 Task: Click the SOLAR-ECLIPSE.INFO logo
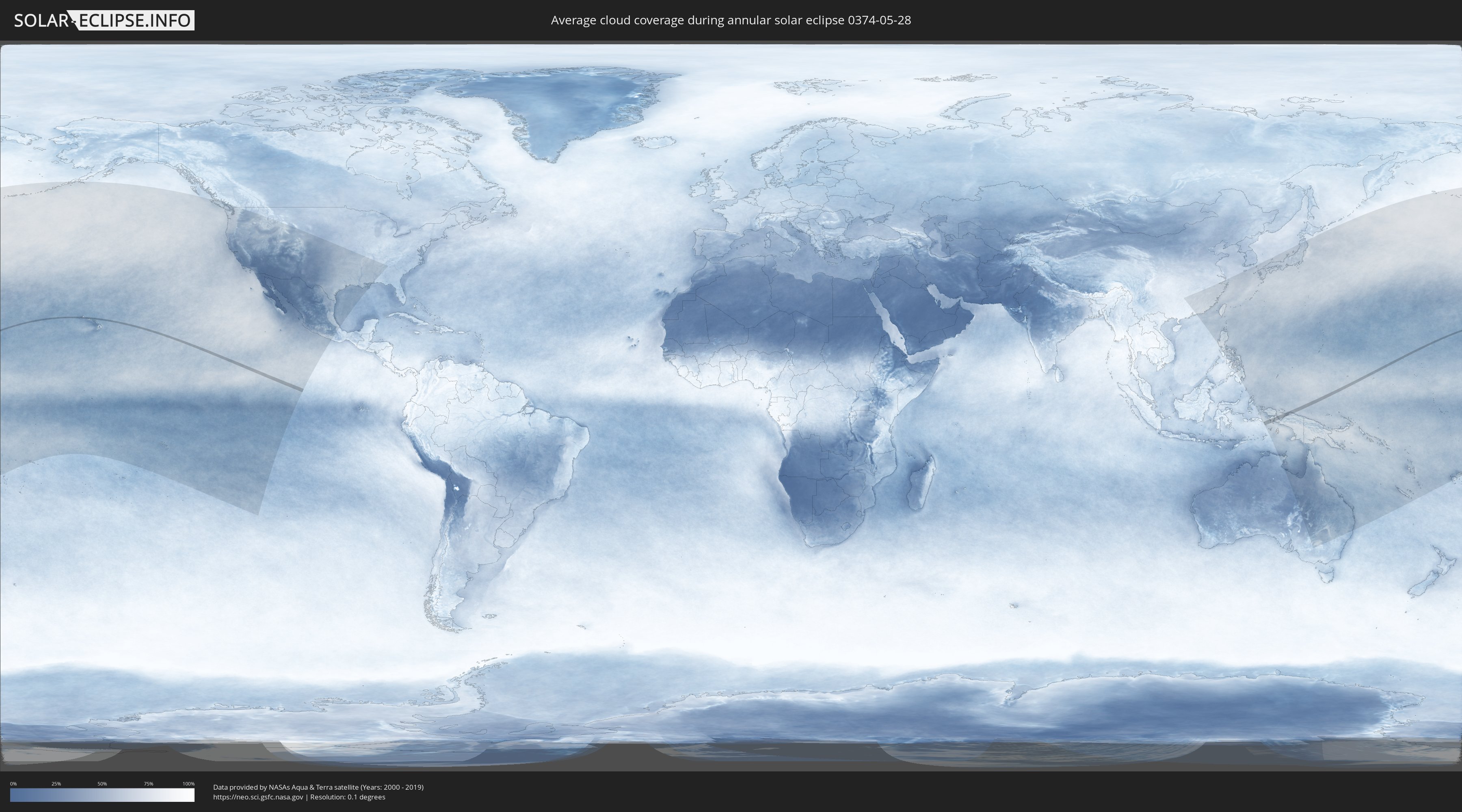104,20
